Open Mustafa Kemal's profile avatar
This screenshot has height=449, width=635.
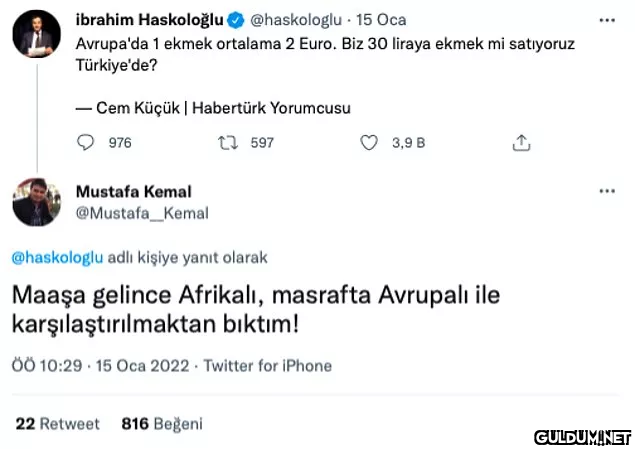(37, 201)
